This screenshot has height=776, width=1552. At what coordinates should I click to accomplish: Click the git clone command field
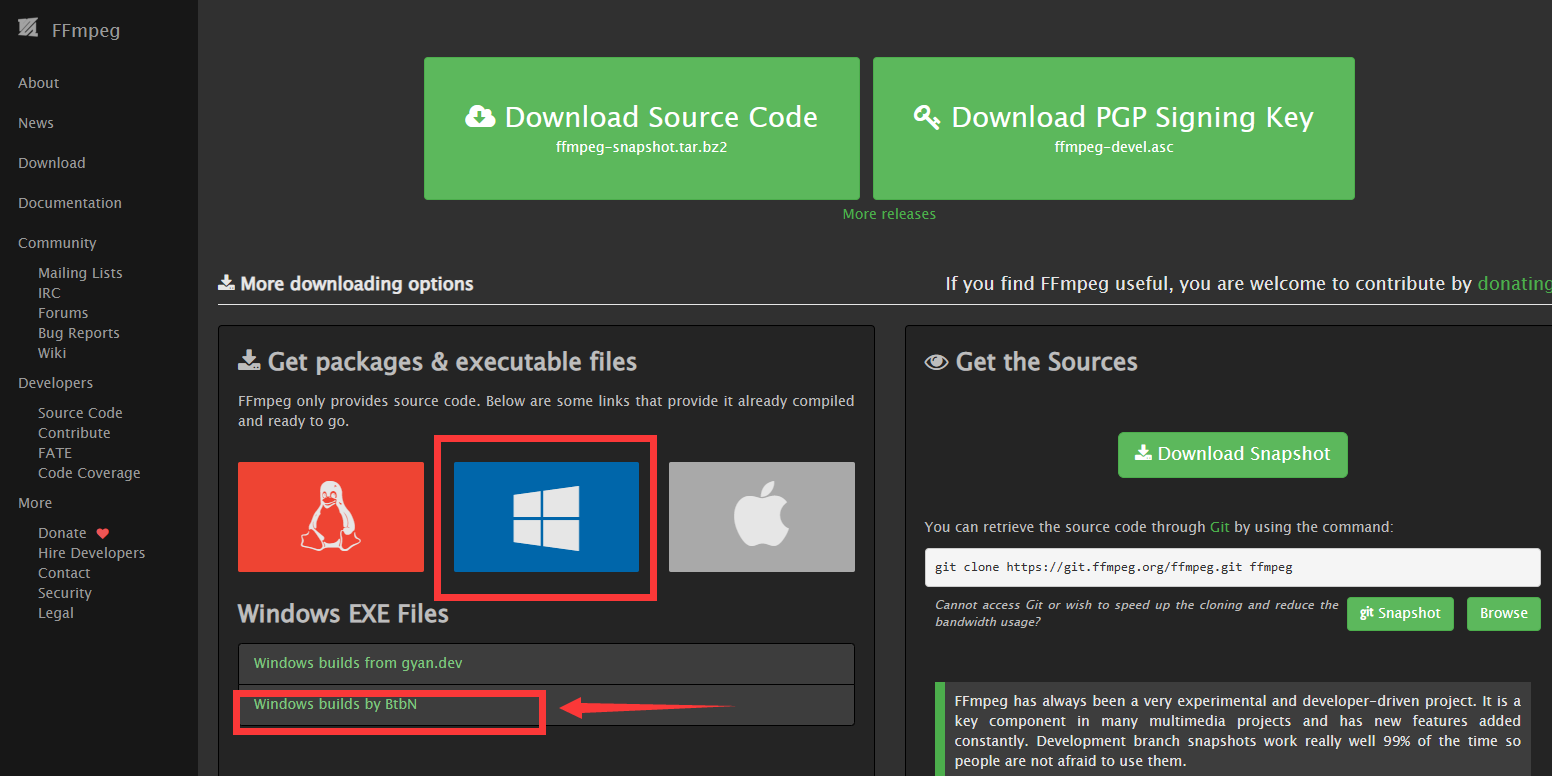coord(1232,567)
